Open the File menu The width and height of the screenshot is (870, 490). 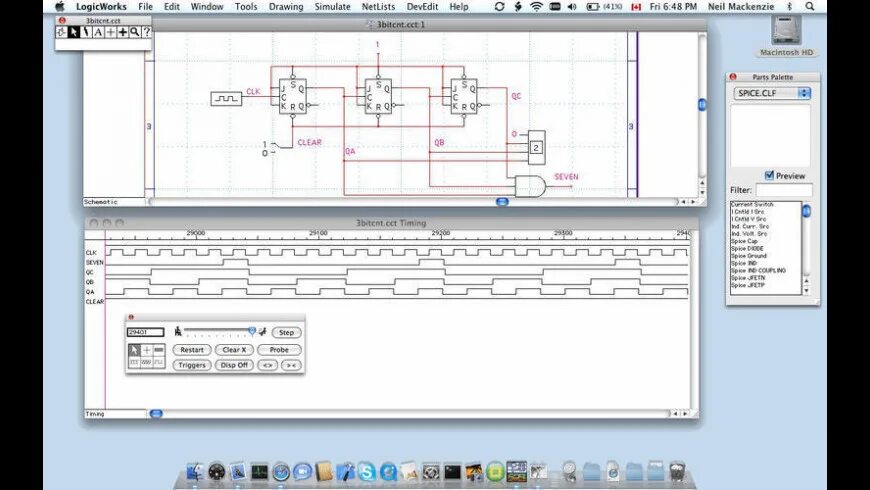pyautogui.click(x=145, y=7)
